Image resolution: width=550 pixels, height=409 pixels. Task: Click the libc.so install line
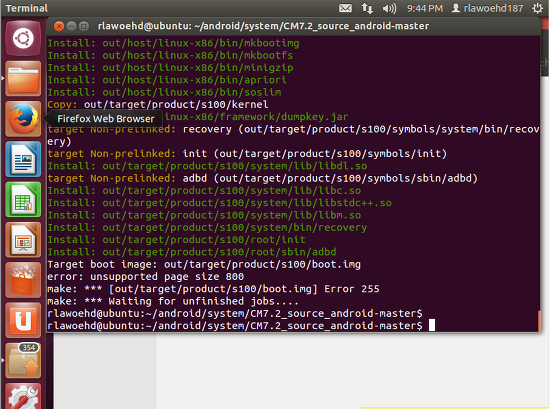click(x=204, y=190)
